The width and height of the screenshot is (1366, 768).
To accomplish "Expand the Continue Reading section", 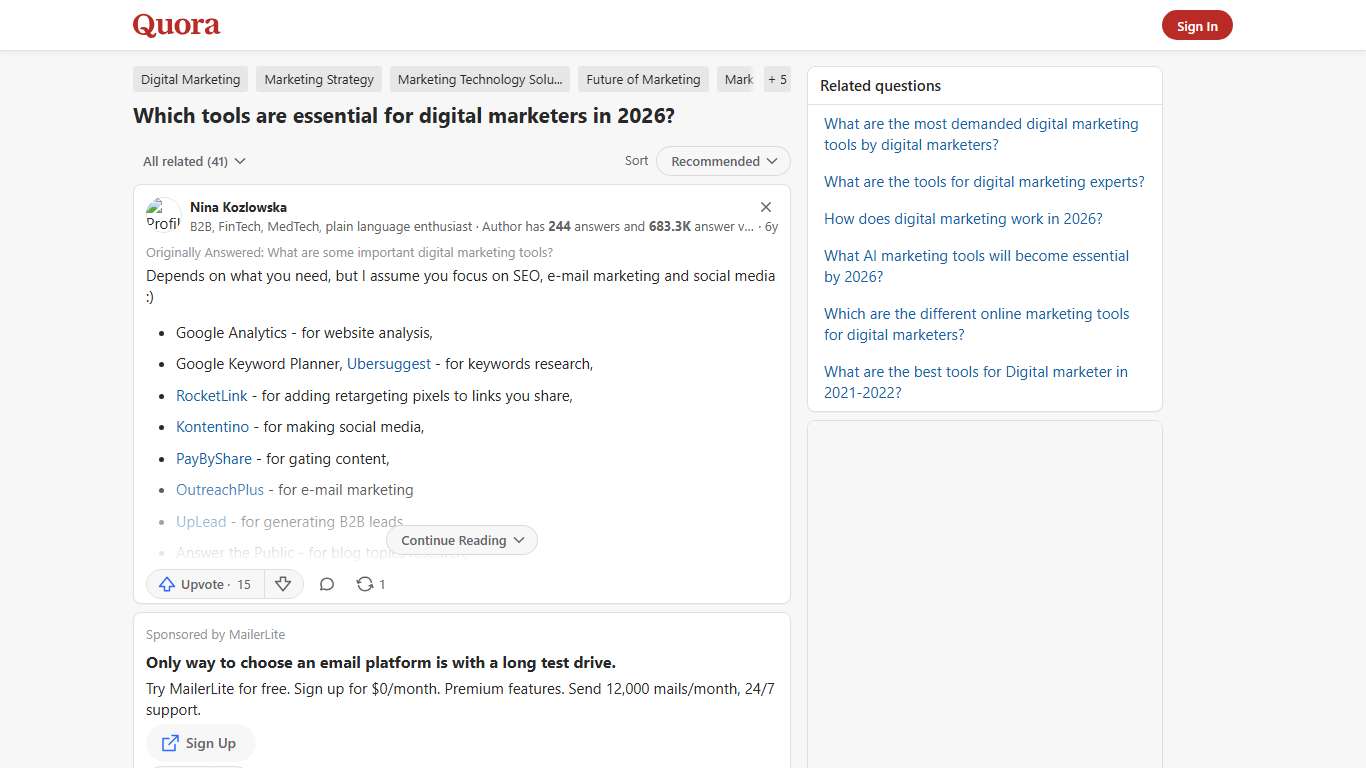I will tap(462, 539).
